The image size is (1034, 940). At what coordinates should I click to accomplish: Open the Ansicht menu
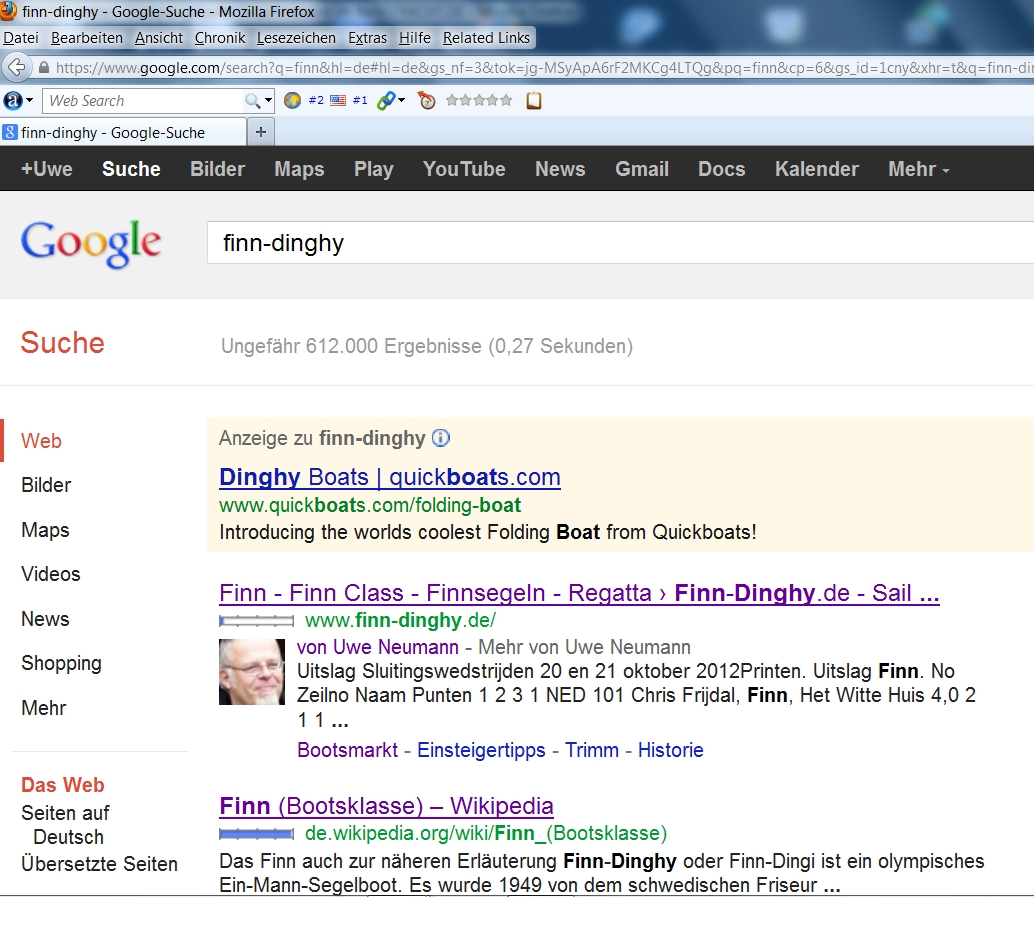click(x=159, y=38)
